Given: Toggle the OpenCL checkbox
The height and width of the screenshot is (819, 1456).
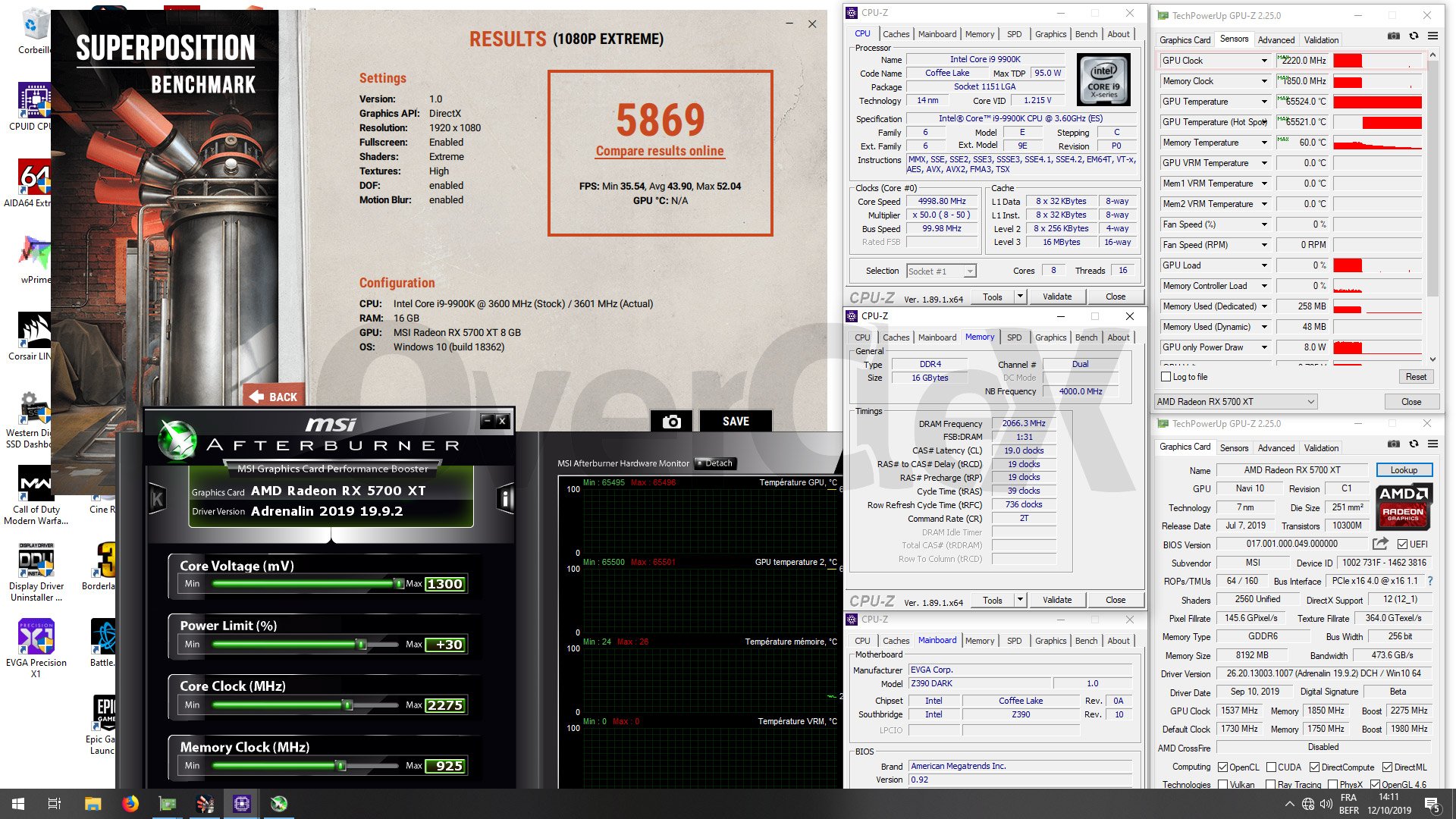Looking at the screenshot, I should 1222,767.
